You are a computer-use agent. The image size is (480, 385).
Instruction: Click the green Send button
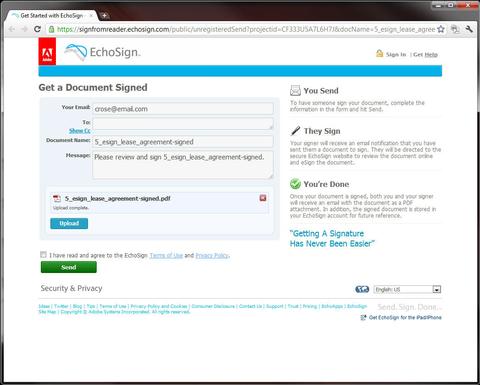(x=69, y=267)
